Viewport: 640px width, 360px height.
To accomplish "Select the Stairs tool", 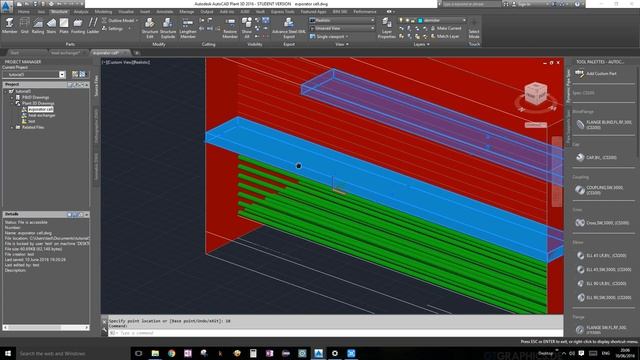I will click(x=51, y=25).
